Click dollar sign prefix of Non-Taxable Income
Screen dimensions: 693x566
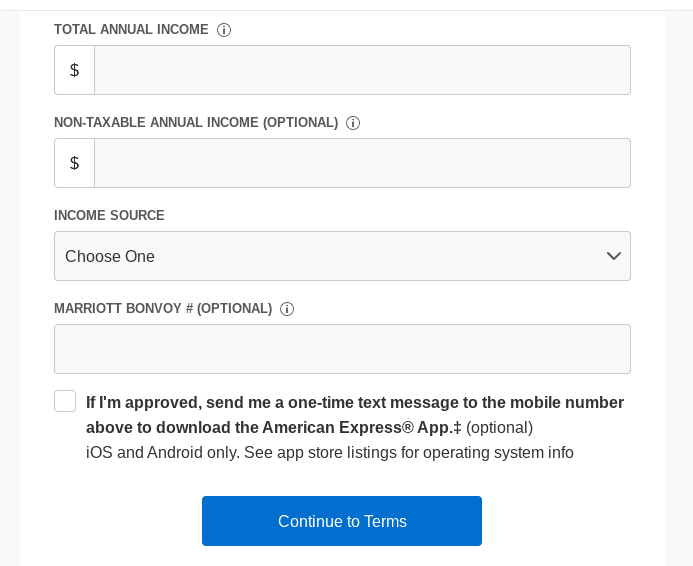point(74,163)
